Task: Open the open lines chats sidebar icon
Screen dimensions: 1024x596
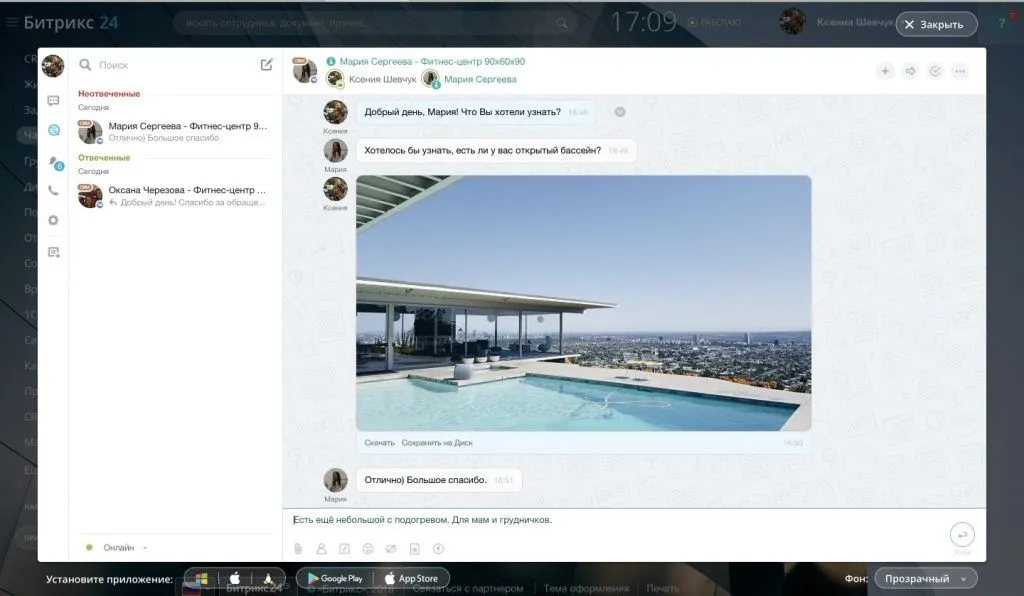Action: click(x=53, y=130)
